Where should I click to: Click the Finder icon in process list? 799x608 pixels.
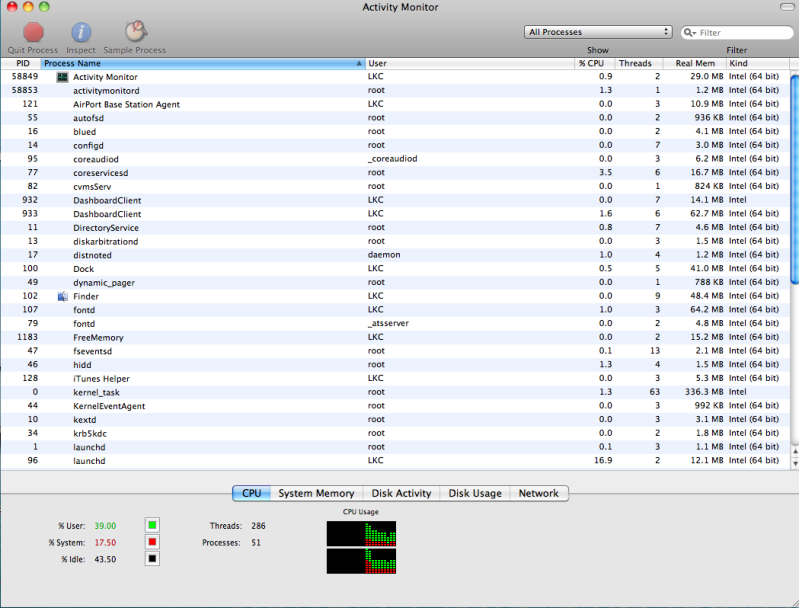pos(62,296)
